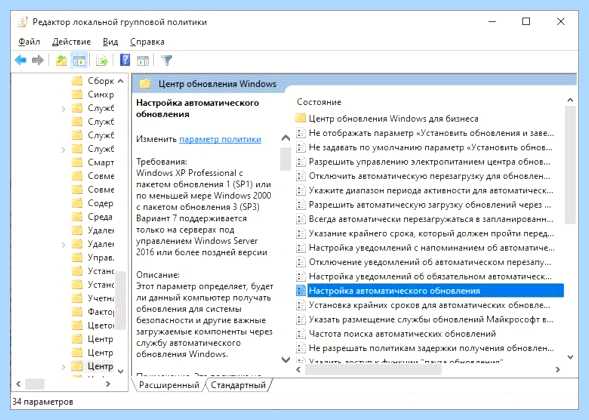Click the Forward arrow toolbar icon
589x420 pixels.
click(x=38, y=60)
